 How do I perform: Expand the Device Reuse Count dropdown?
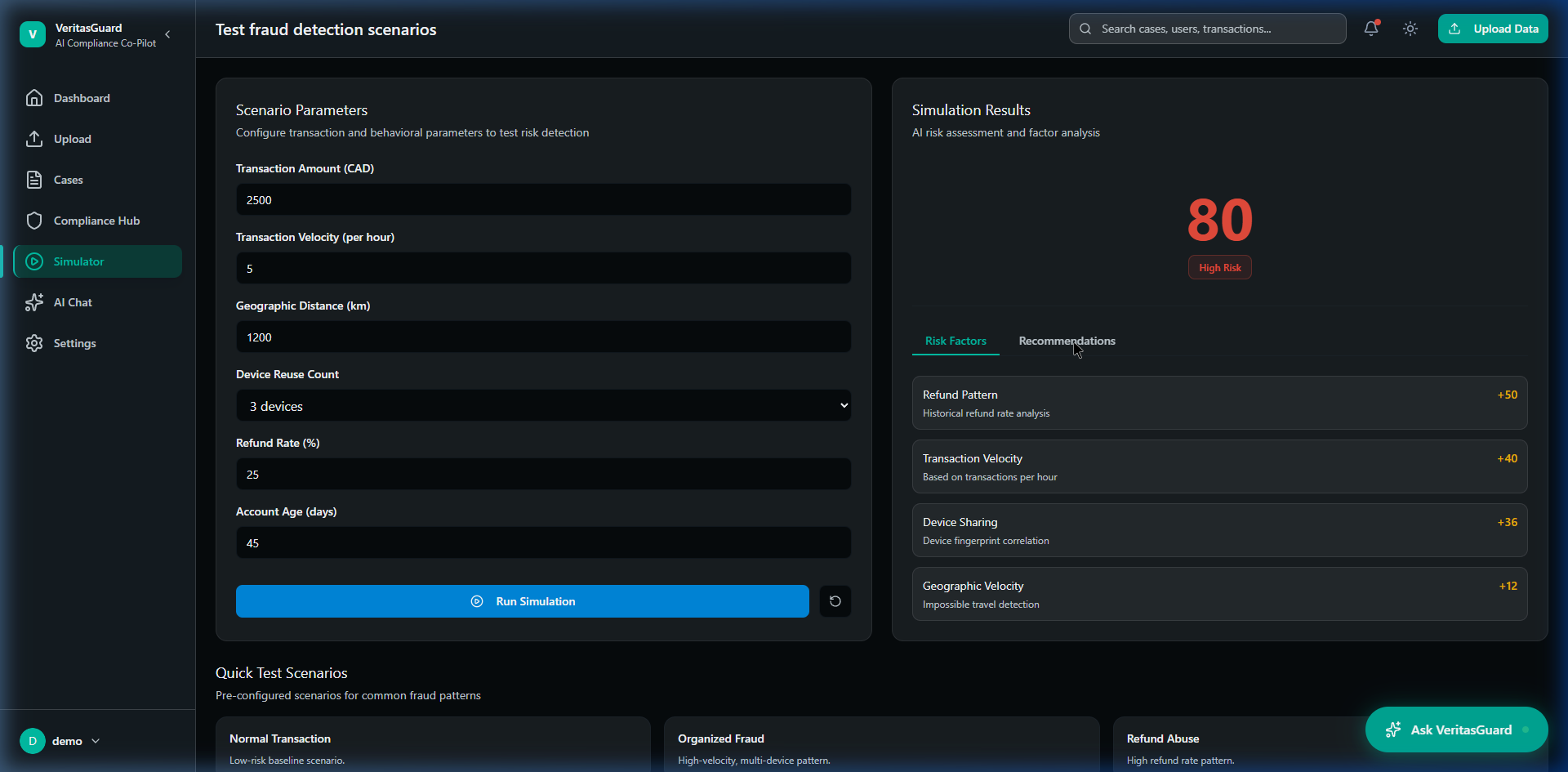[543, 406]
